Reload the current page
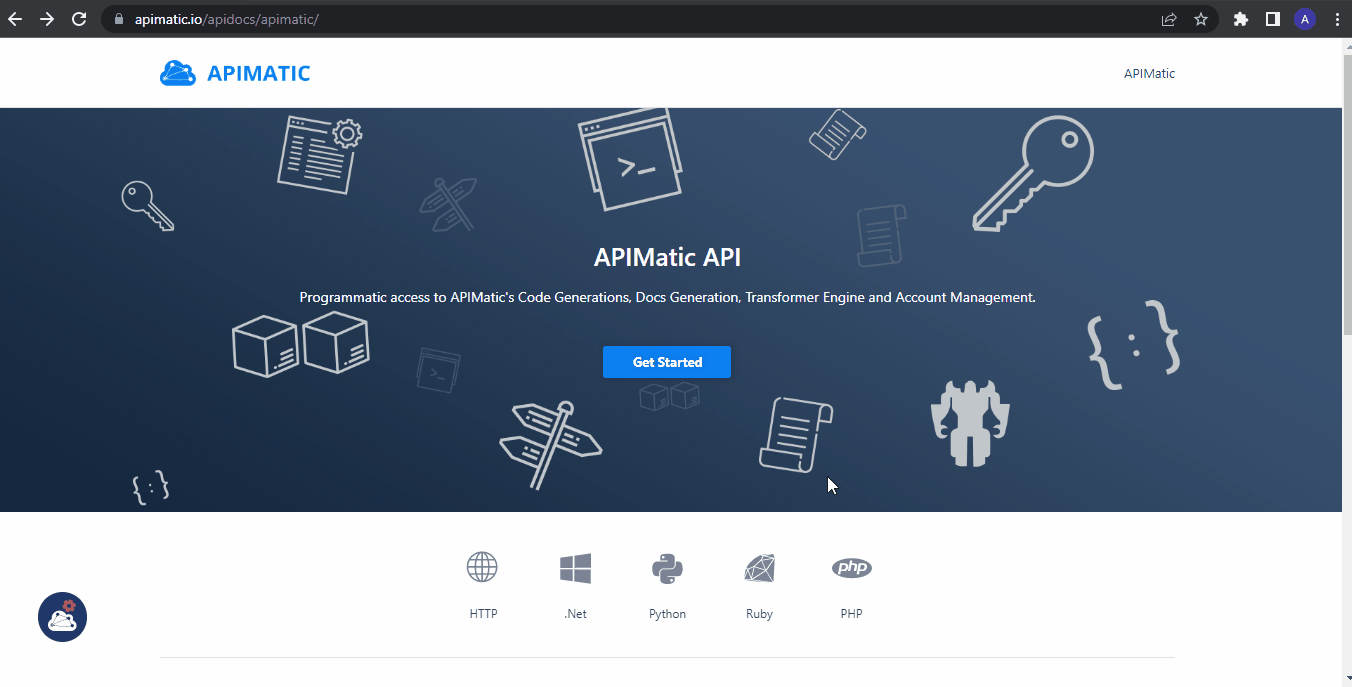Image resolution: width=1352 pixels, height=687 pixels. [79, 18]
